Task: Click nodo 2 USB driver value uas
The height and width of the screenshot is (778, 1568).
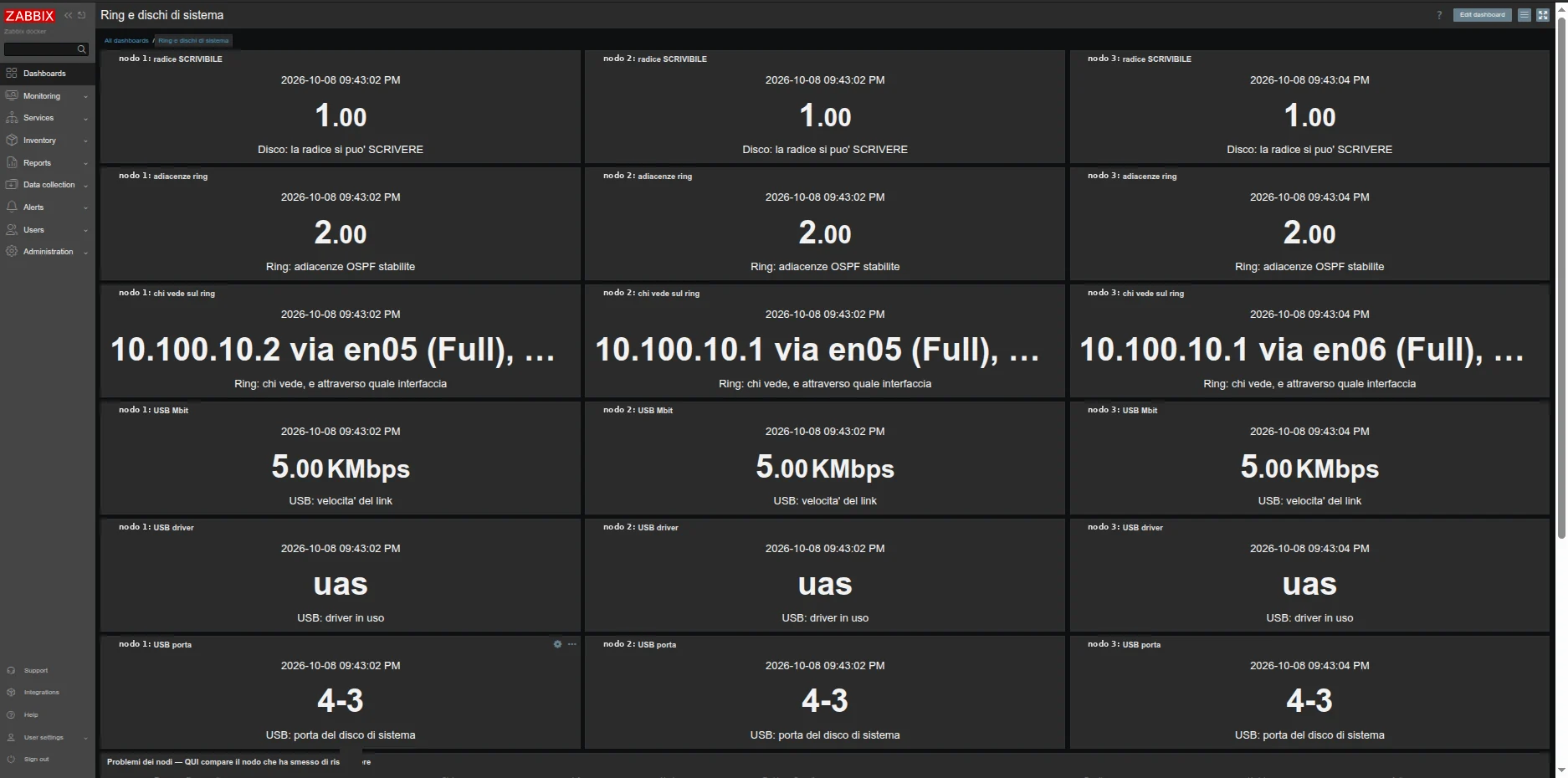Action: tap(825, 585)
